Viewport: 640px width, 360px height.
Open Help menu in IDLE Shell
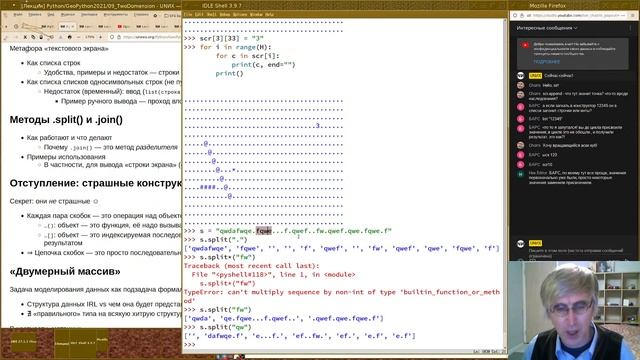click(269, 14)
